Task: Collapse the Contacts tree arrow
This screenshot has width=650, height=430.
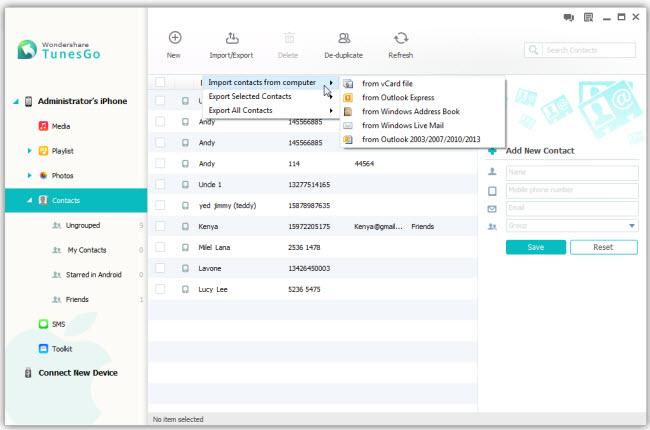Action: (29, 200)
